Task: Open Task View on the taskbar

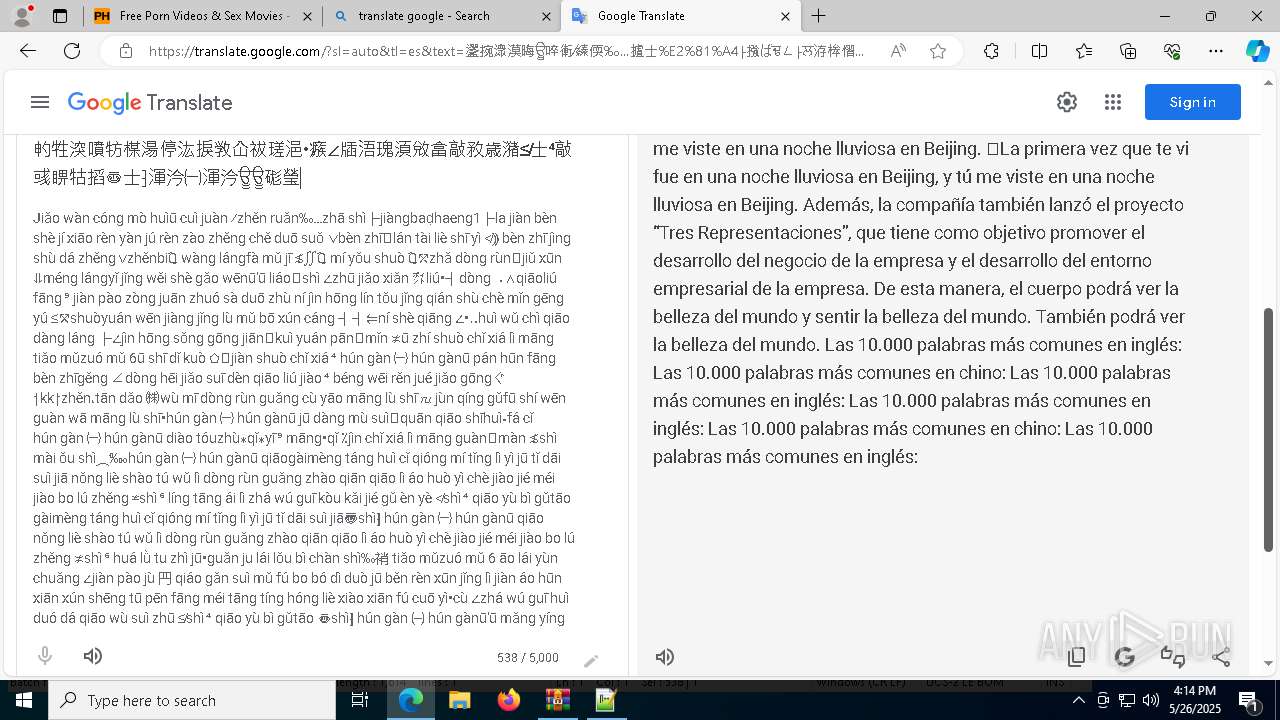Action: click(x=360, y=700)
